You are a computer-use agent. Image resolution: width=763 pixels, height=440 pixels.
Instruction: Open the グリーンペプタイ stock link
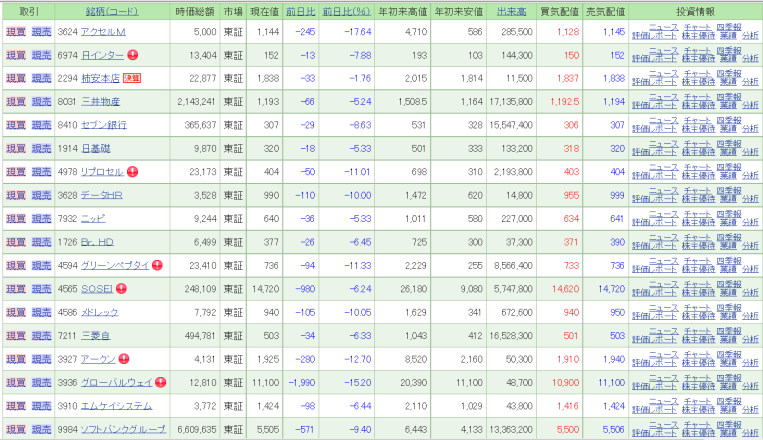pos(115,265)
